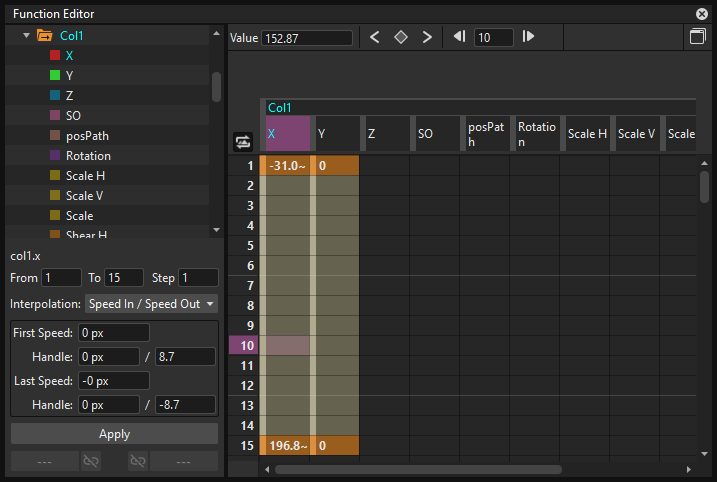Toggle spreadsheet/curve view icon
This screenshot has height=482, width=717.
coord(697,36)
